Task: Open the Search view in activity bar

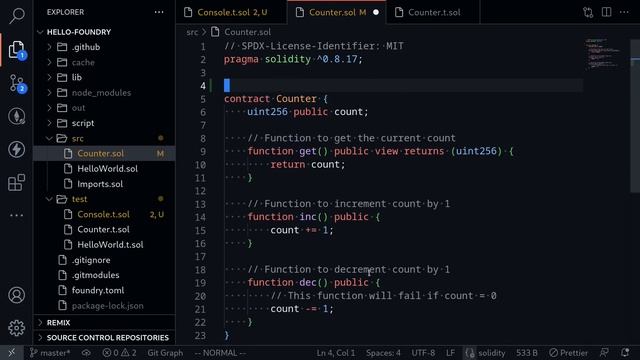Action: 17,16
